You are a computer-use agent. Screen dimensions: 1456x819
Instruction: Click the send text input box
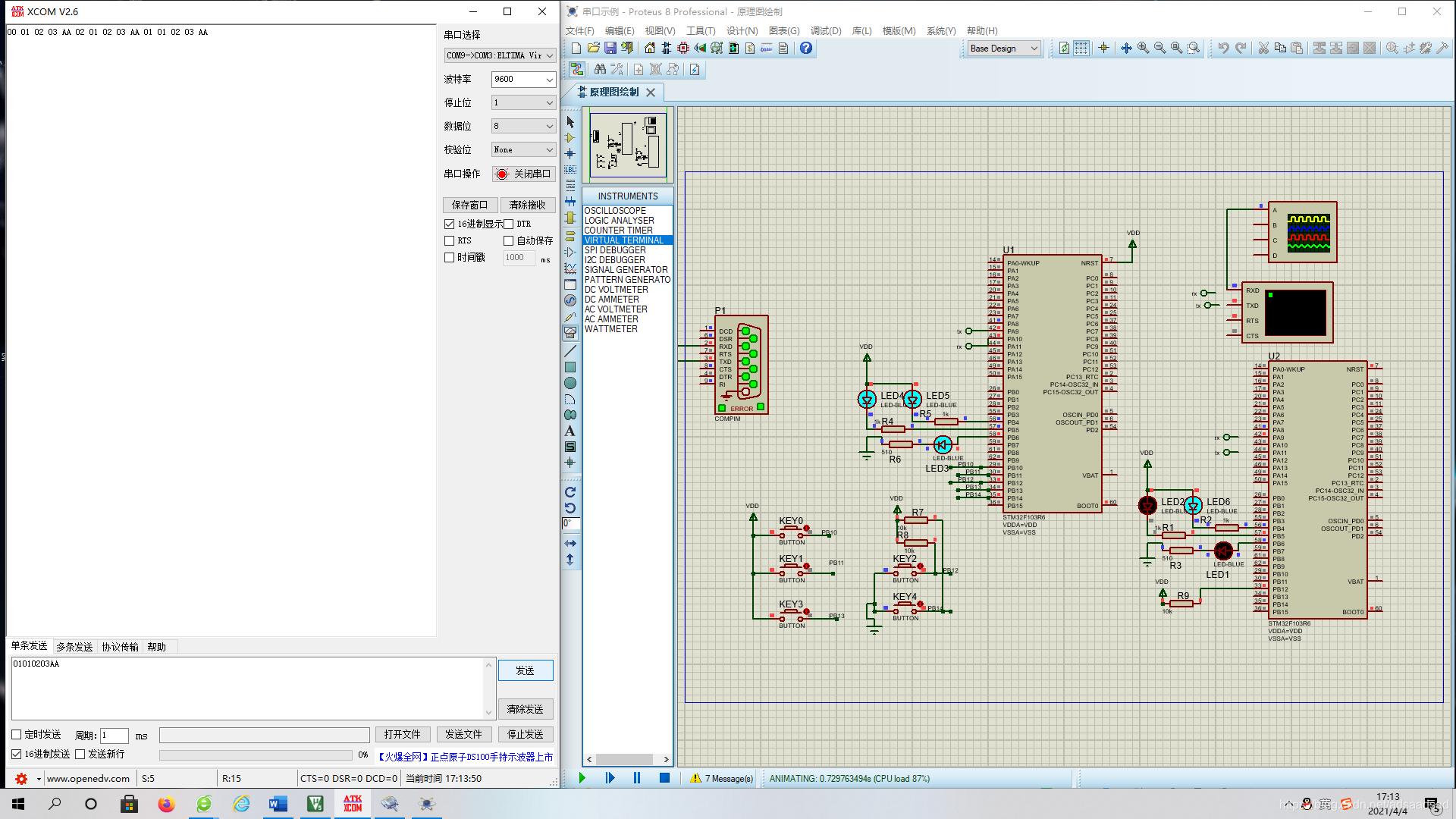[249, 689]
